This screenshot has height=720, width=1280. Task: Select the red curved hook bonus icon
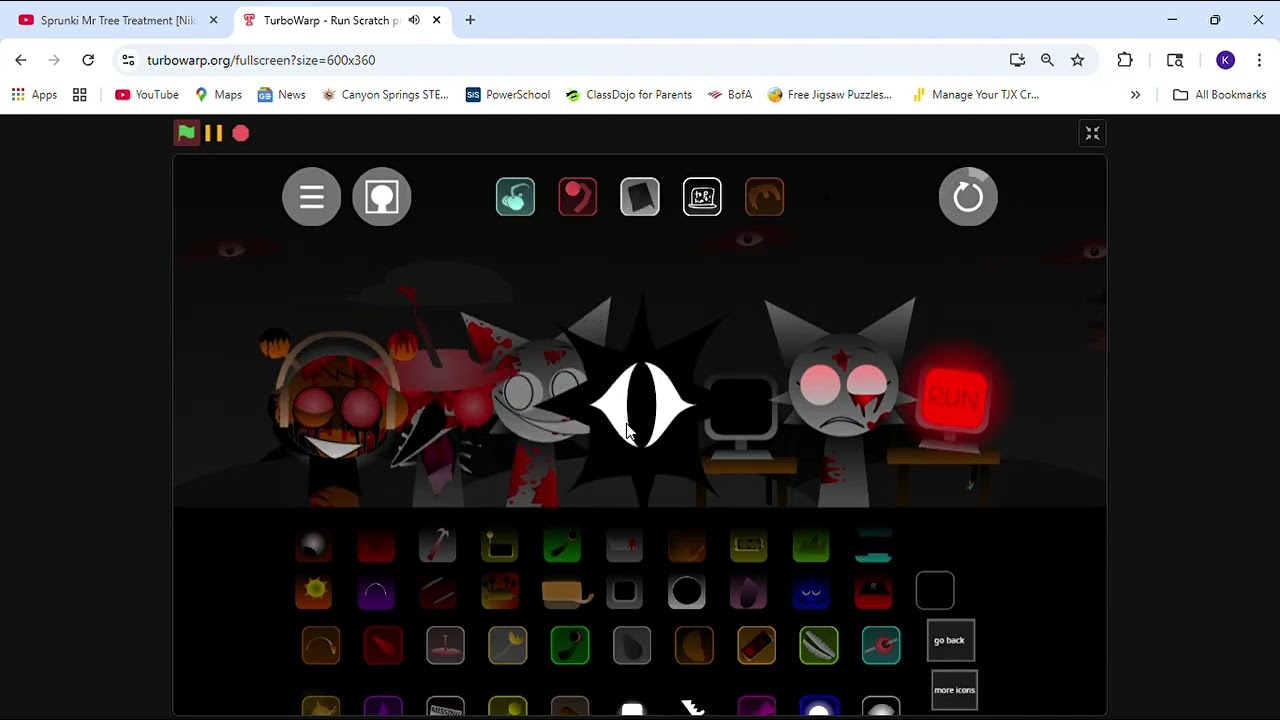pos(578,197)
